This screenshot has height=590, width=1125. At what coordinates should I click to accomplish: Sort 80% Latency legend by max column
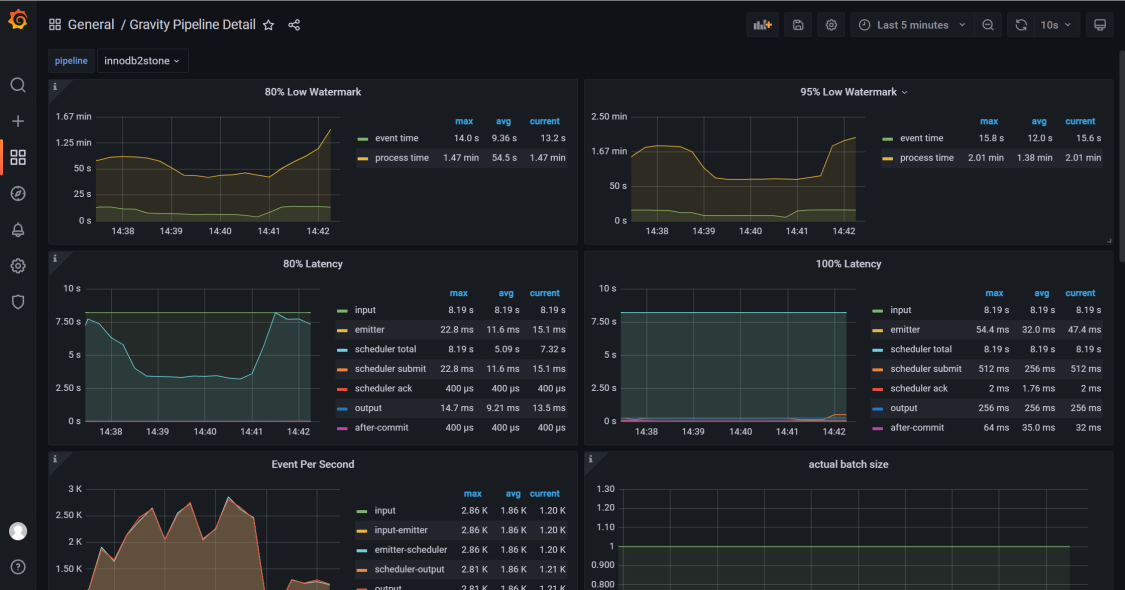point(458,293)
